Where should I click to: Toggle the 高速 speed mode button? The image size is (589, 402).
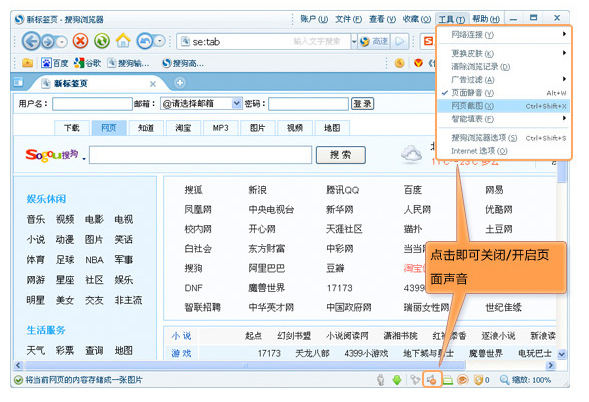click(374, 41)
